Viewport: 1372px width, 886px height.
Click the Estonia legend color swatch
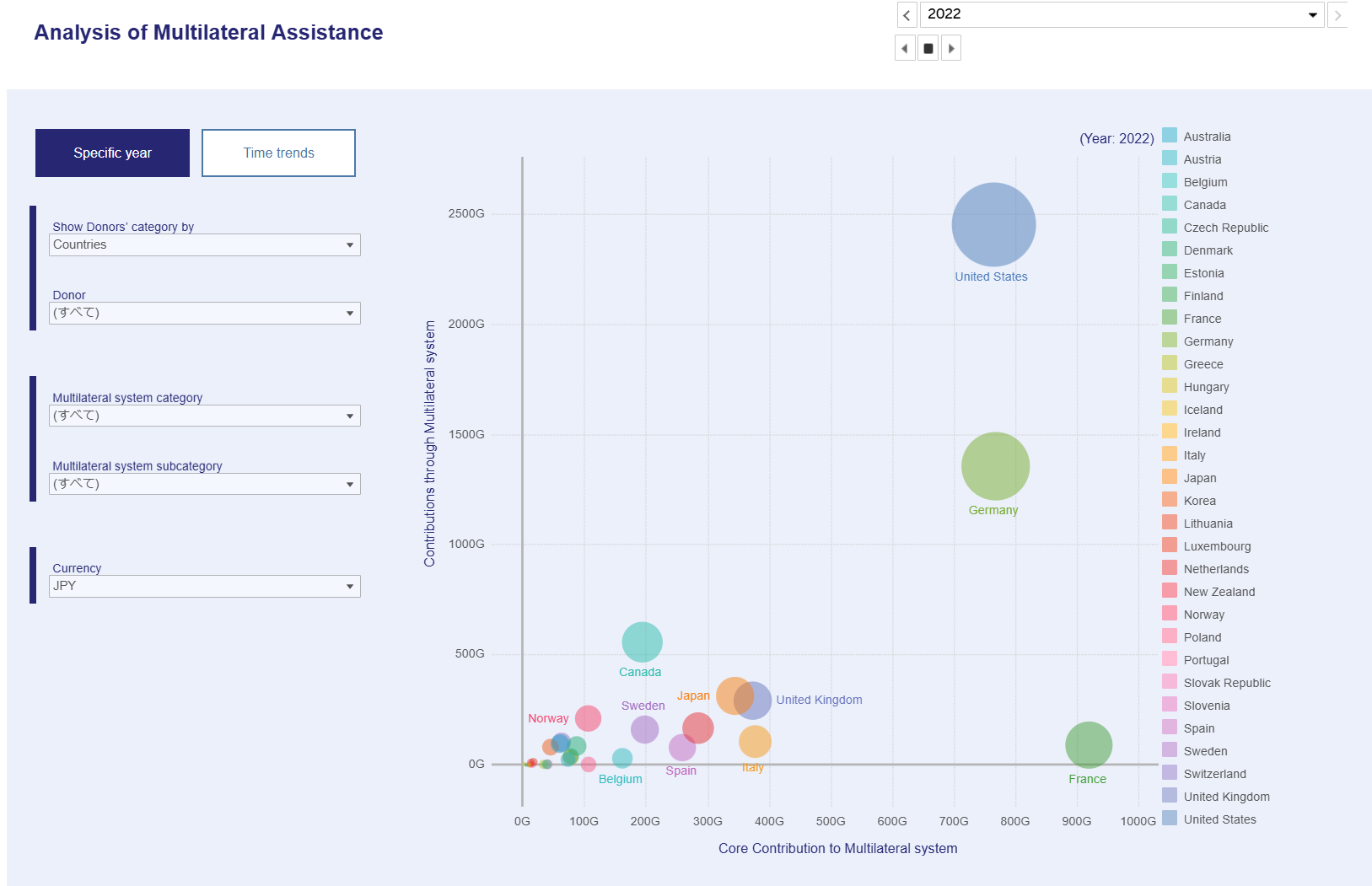coord(1170,271)
